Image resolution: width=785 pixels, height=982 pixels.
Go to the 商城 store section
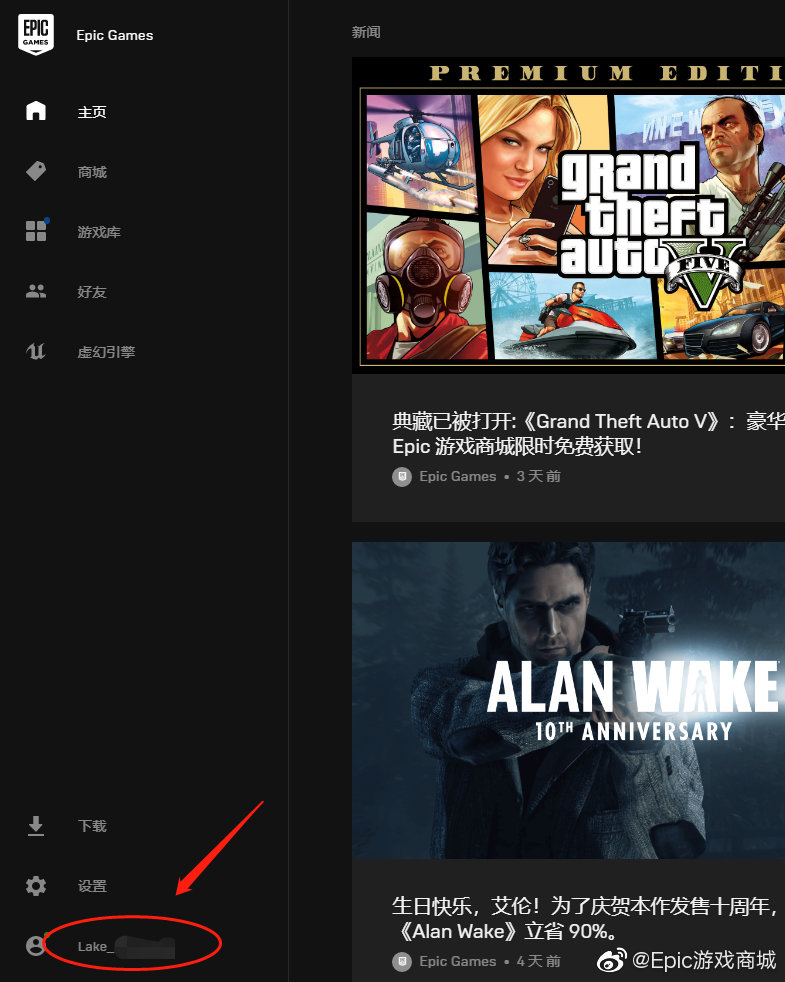tap(92, 172)
